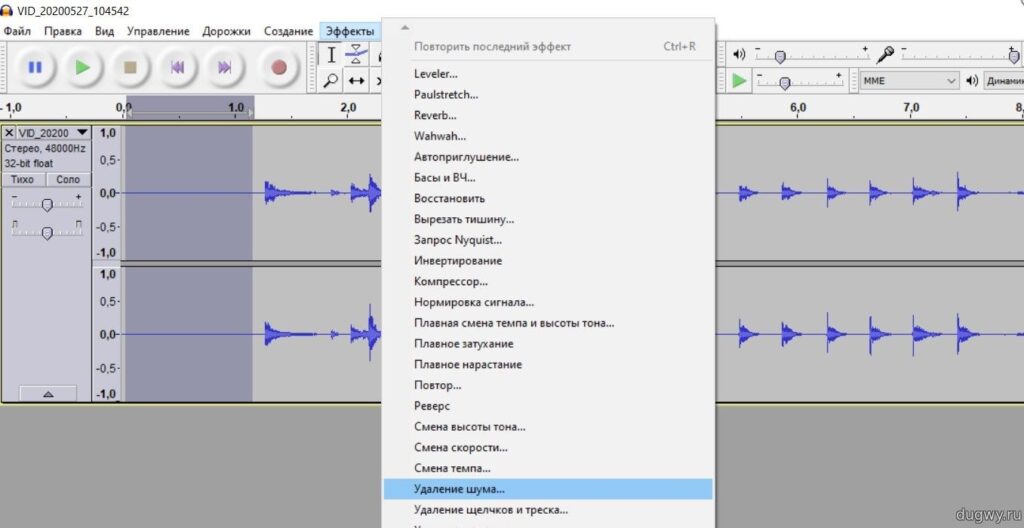Screen dimensions: 1024x528
Task: Click the Stop transport button
Action: click(x=130, y=67)
